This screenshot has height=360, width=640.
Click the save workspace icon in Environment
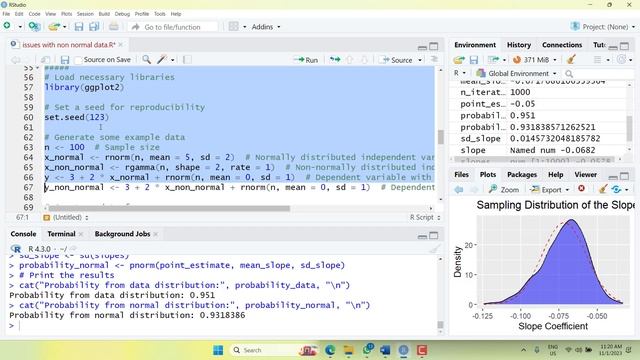pyautogui.click(x=473, y=60)
